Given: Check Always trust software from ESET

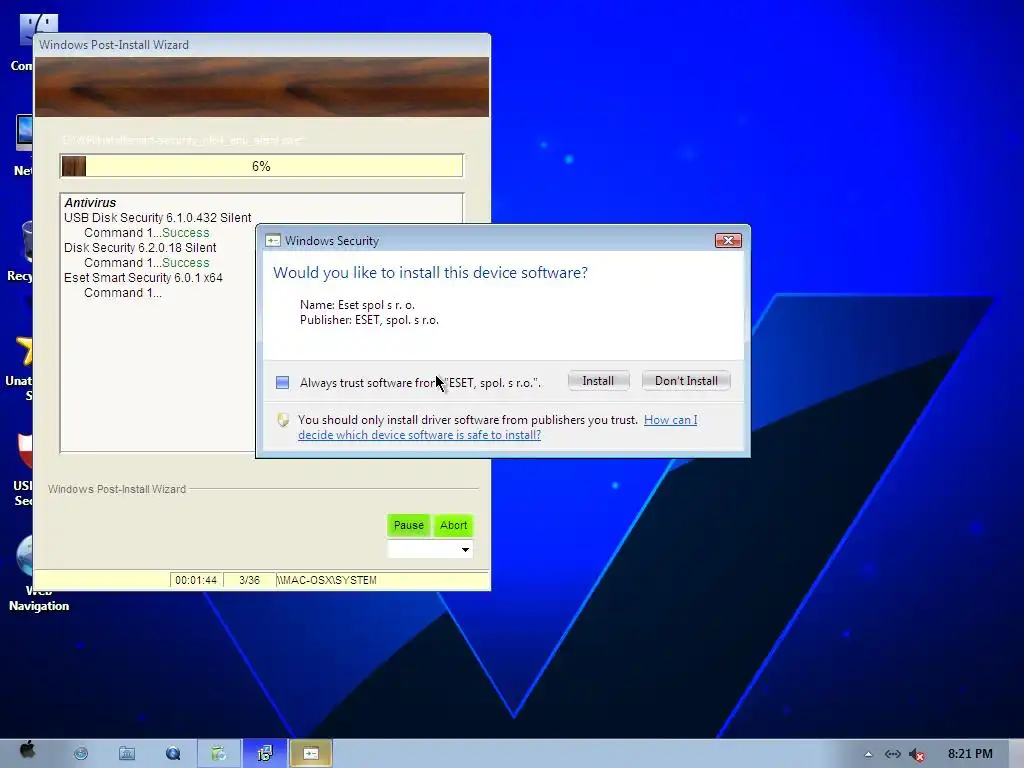Looking at the screenshot, I should (x=282, y=383).
